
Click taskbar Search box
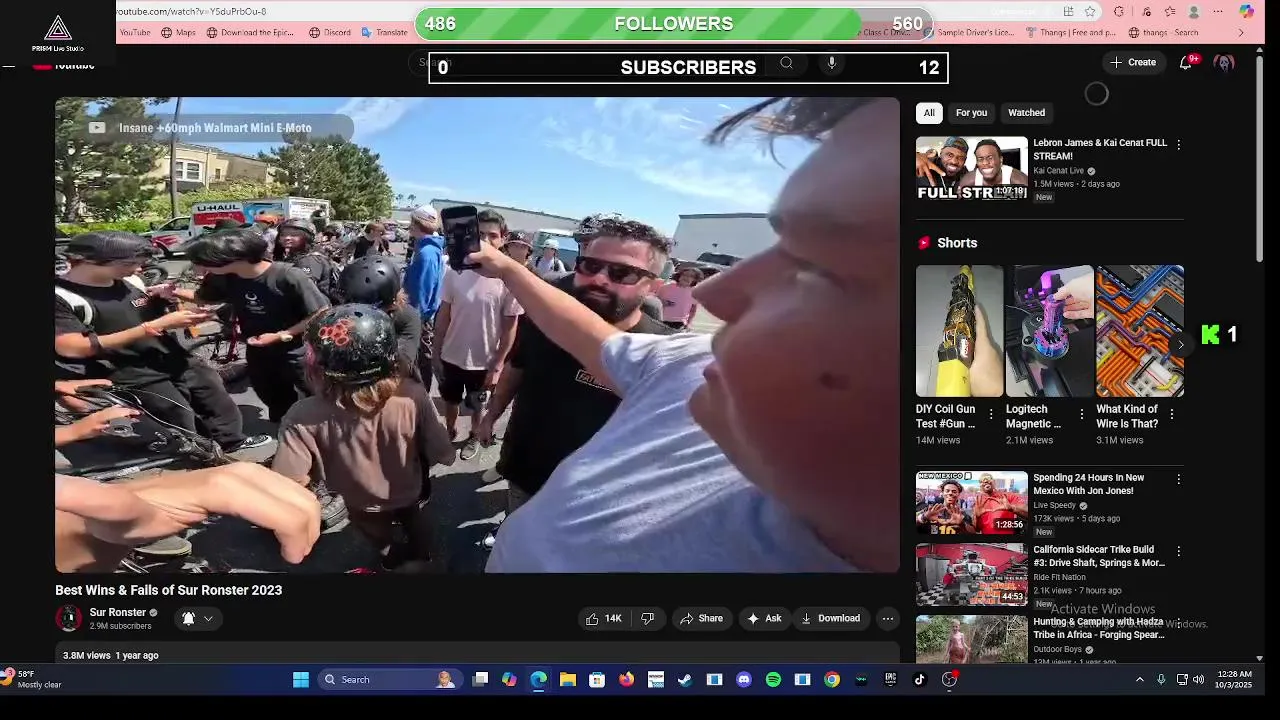390,680
